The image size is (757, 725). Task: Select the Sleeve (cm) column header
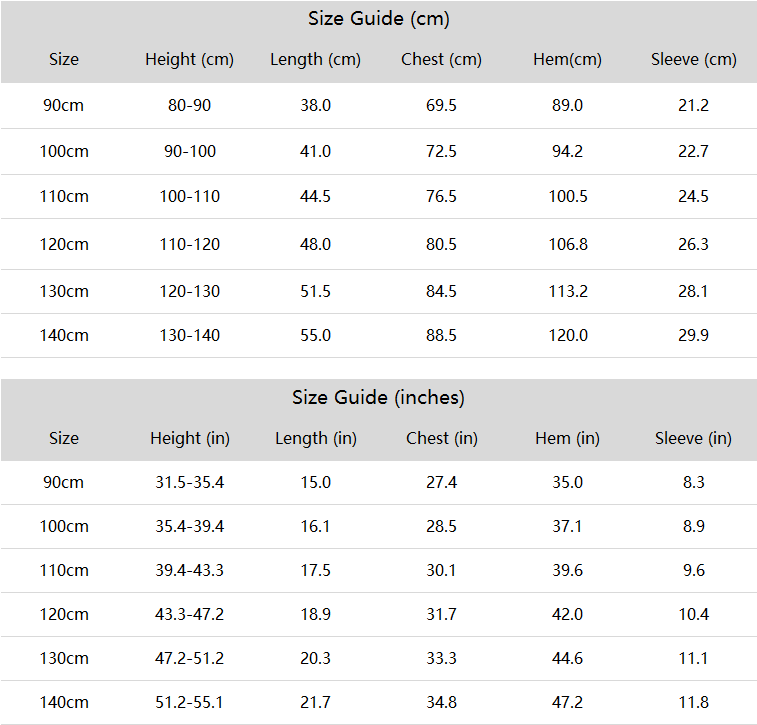(x=693, y=59)
